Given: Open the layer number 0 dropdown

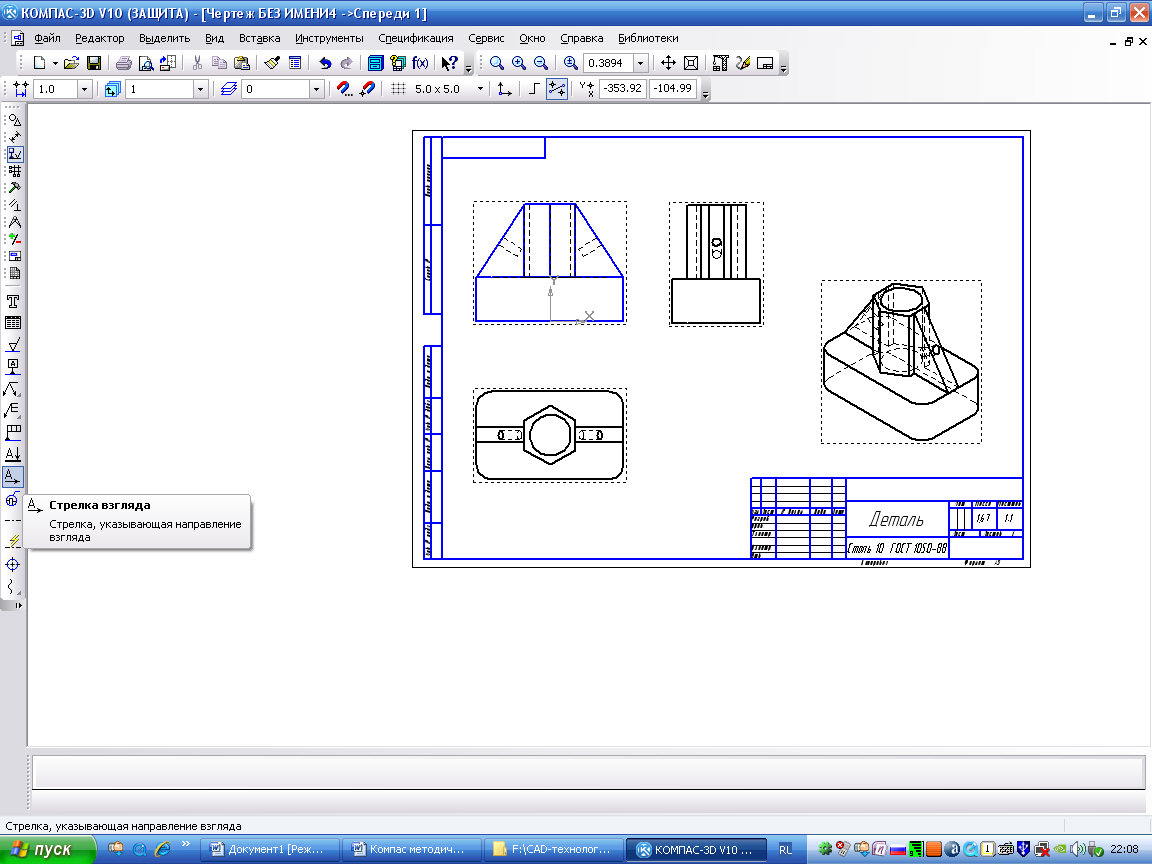Looking at the screenshot, I should pyautogui.click(x=317, y=89).
